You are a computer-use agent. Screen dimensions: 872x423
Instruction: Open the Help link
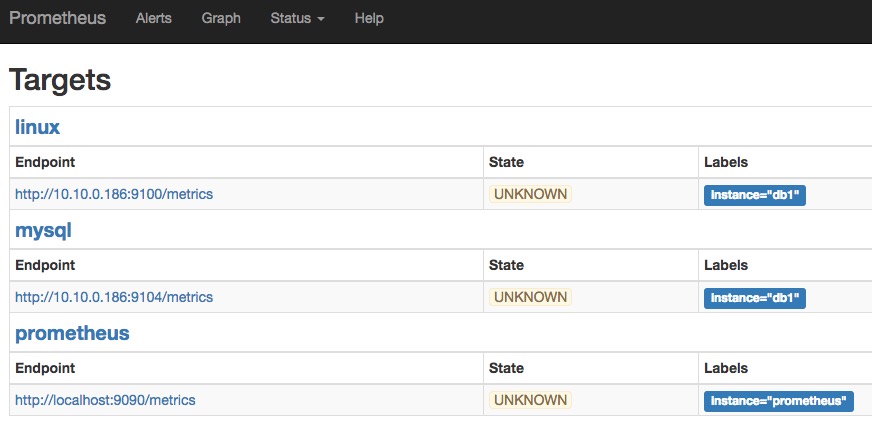click(369, 18)
